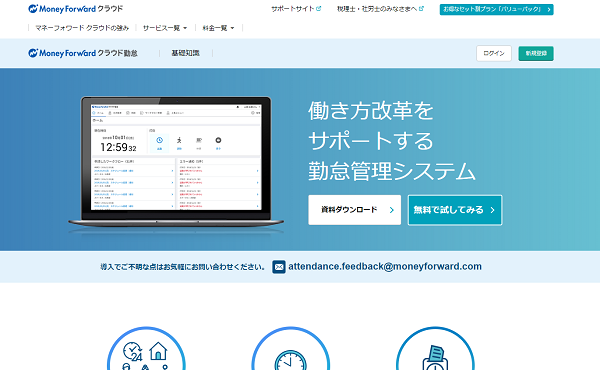This screenshot has width=600, height=370.
Task: Click the envelope mail icon beside email address
Action: 279,267
